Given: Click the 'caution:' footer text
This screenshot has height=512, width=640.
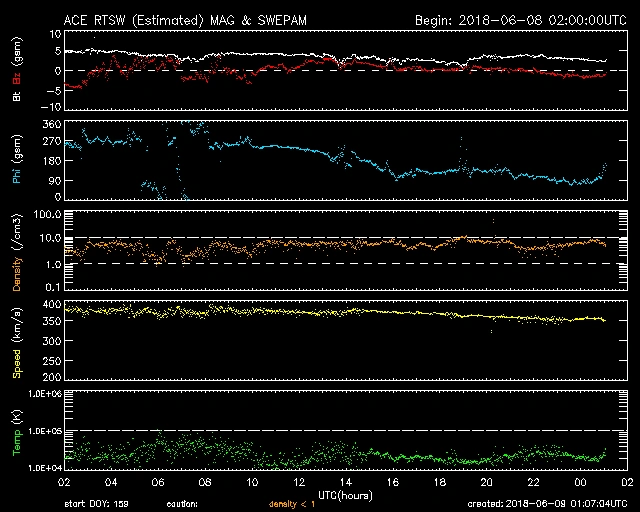Looking at the screenshot, I should point(182,504).
